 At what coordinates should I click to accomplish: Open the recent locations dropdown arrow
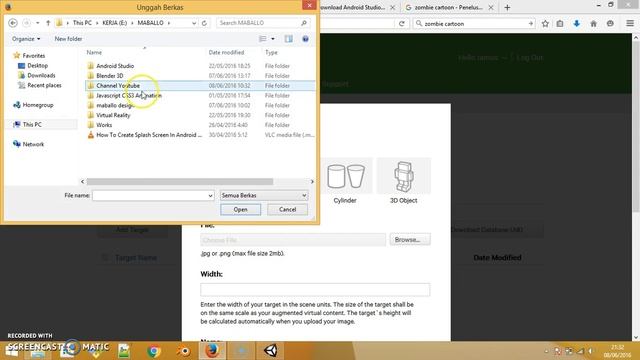click(38, 23)
